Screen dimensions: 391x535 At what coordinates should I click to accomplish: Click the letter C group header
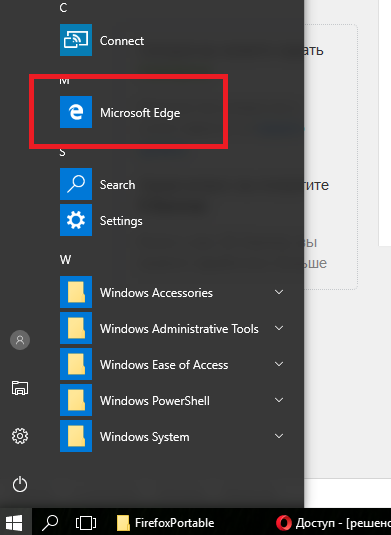click(x=63, y=7)
